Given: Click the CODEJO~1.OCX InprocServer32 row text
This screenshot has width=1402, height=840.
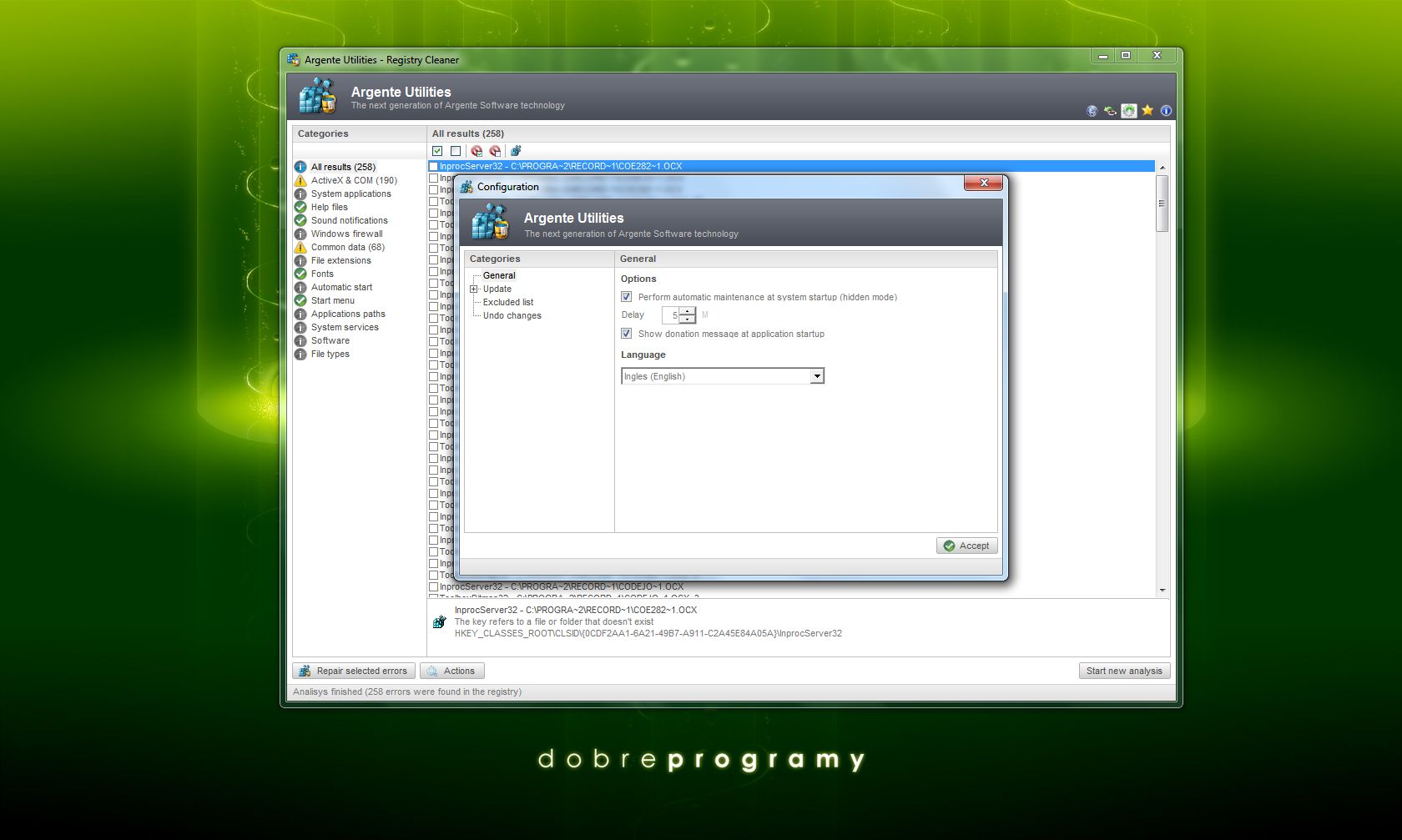Looking at the screenshot, I should click(x=562, y=587).
